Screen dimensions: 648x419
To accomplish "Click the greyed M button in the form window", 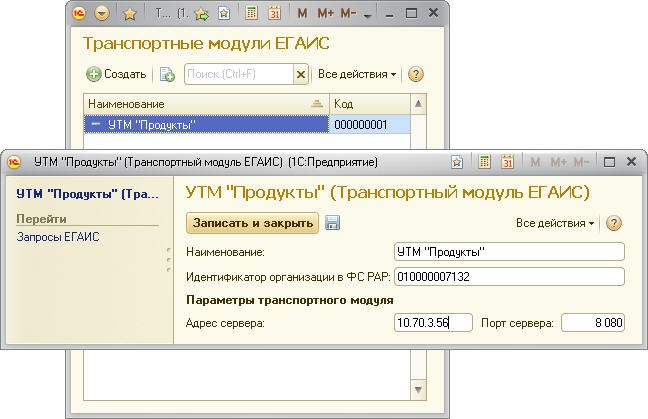I will (x=535, y=162).
